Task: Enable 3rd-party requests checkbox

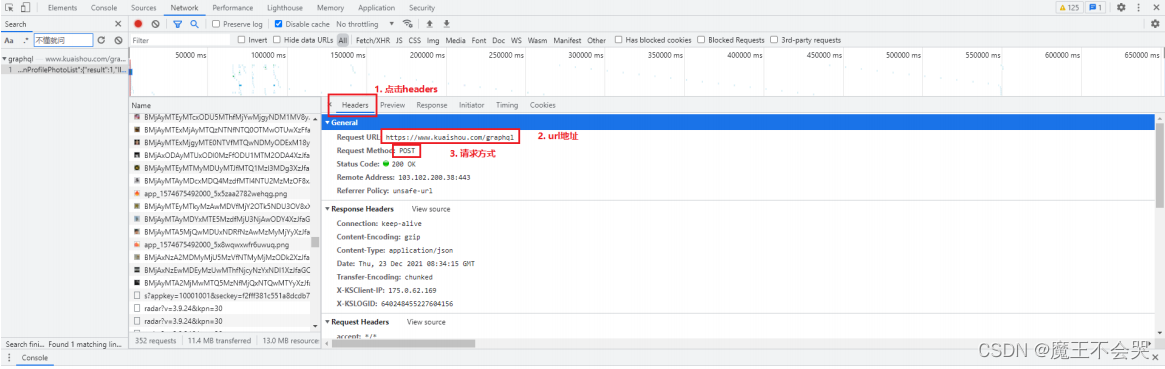Action: [775, 40]
